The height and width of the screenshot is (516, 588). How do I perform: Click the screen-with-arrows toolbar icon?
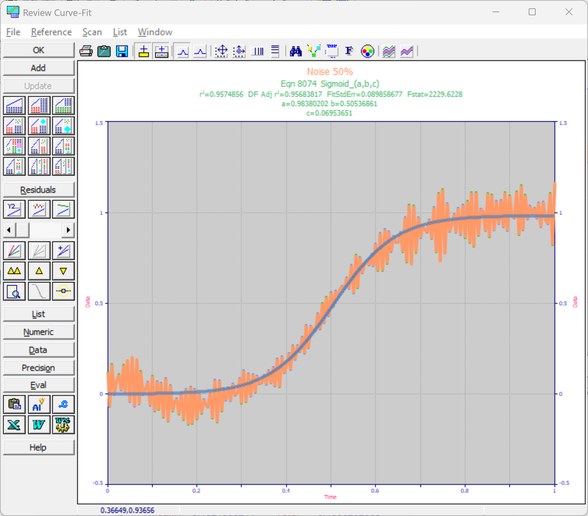[332, 51]
